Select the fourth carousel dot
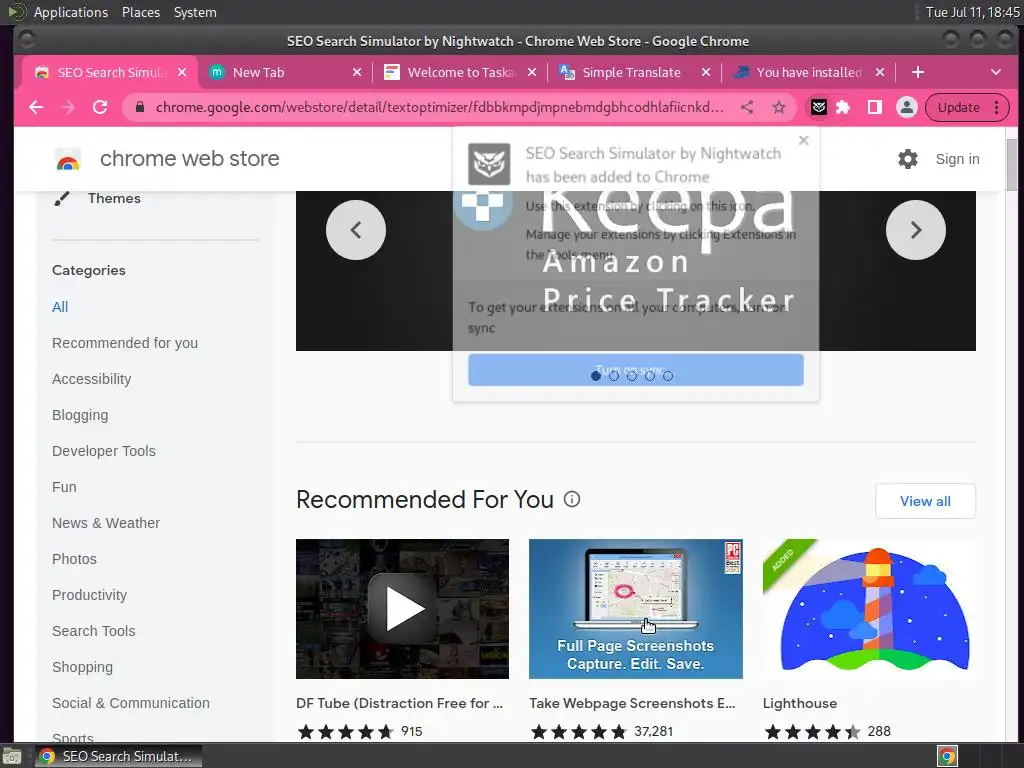Screen dimensions: 1024x768 point(650,376)
